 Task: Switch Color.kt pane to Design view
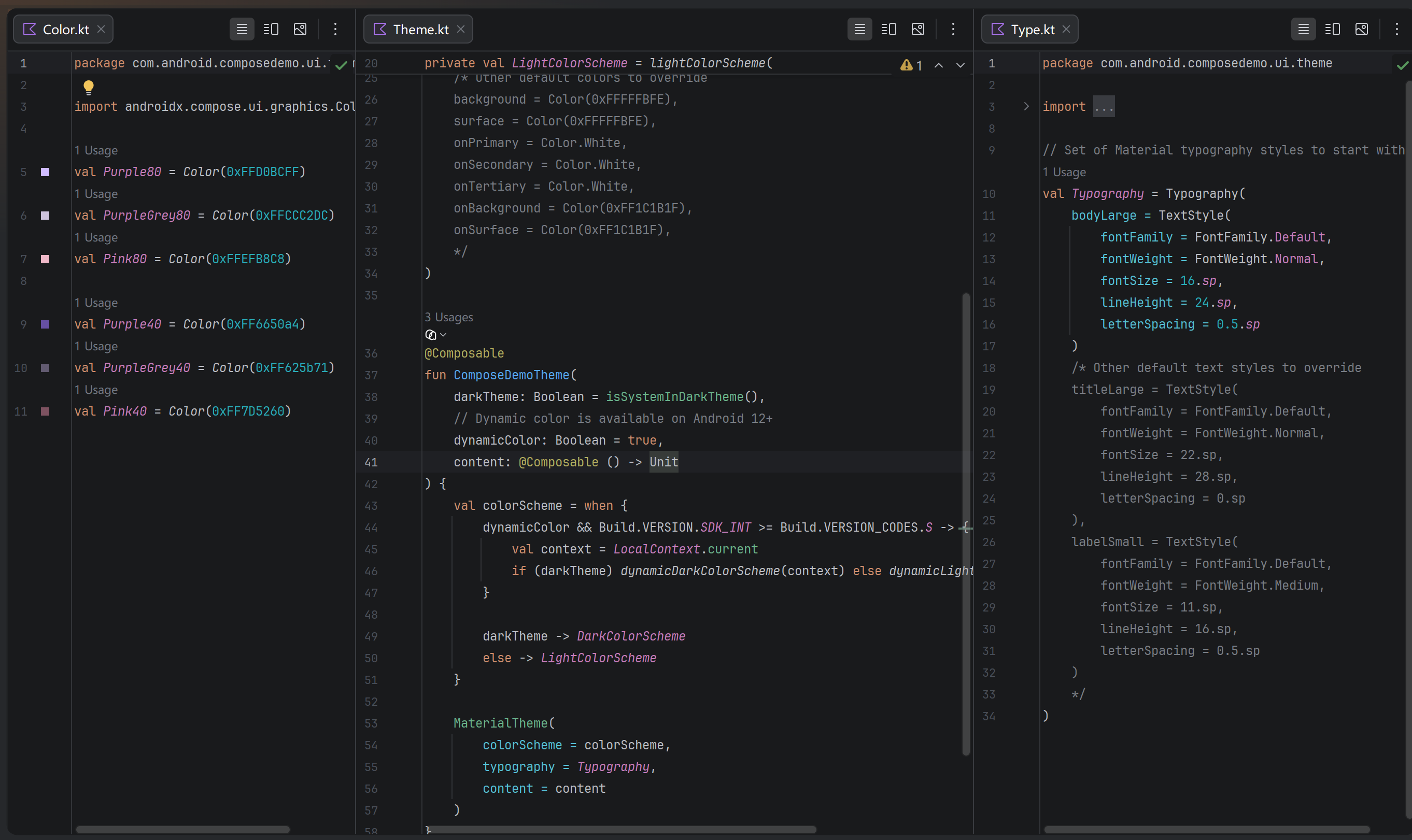[300, 29]
